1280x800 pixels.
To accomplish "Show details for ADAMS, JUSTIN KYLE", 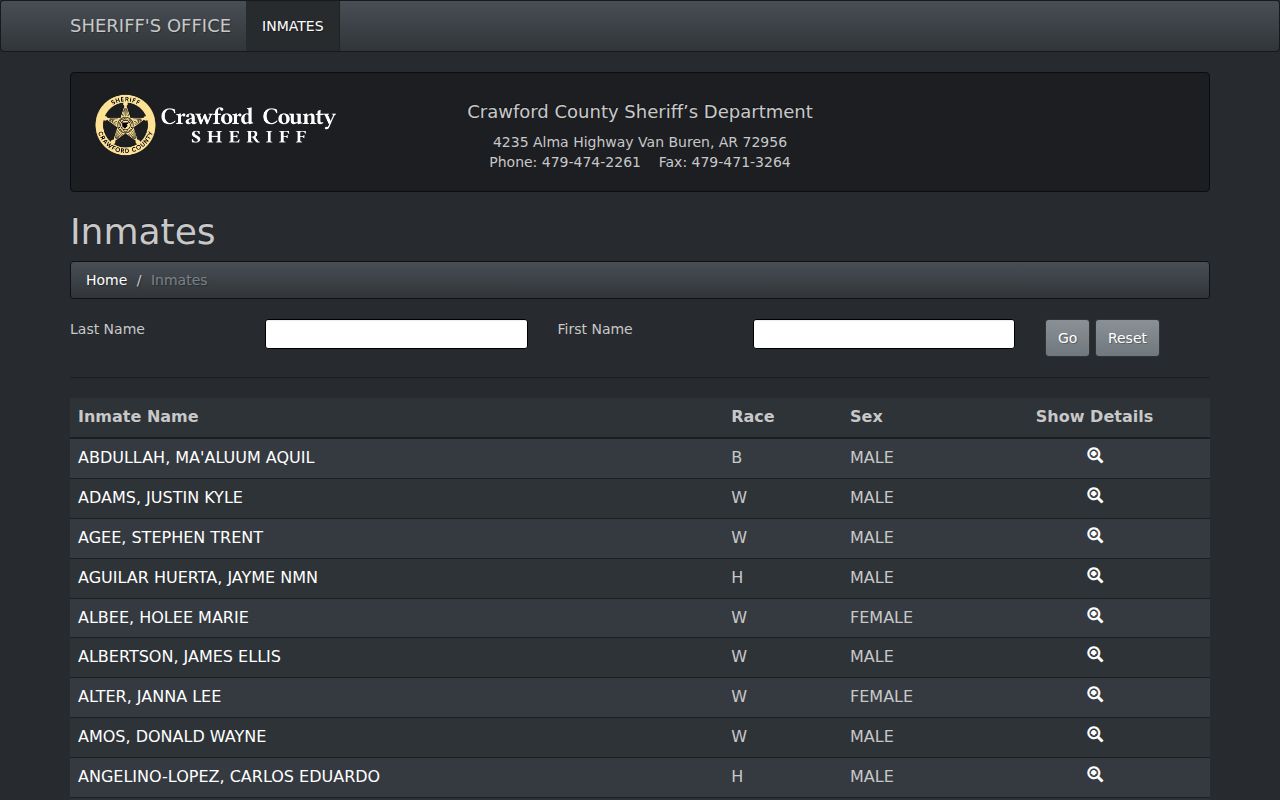I will (1095, 496).
